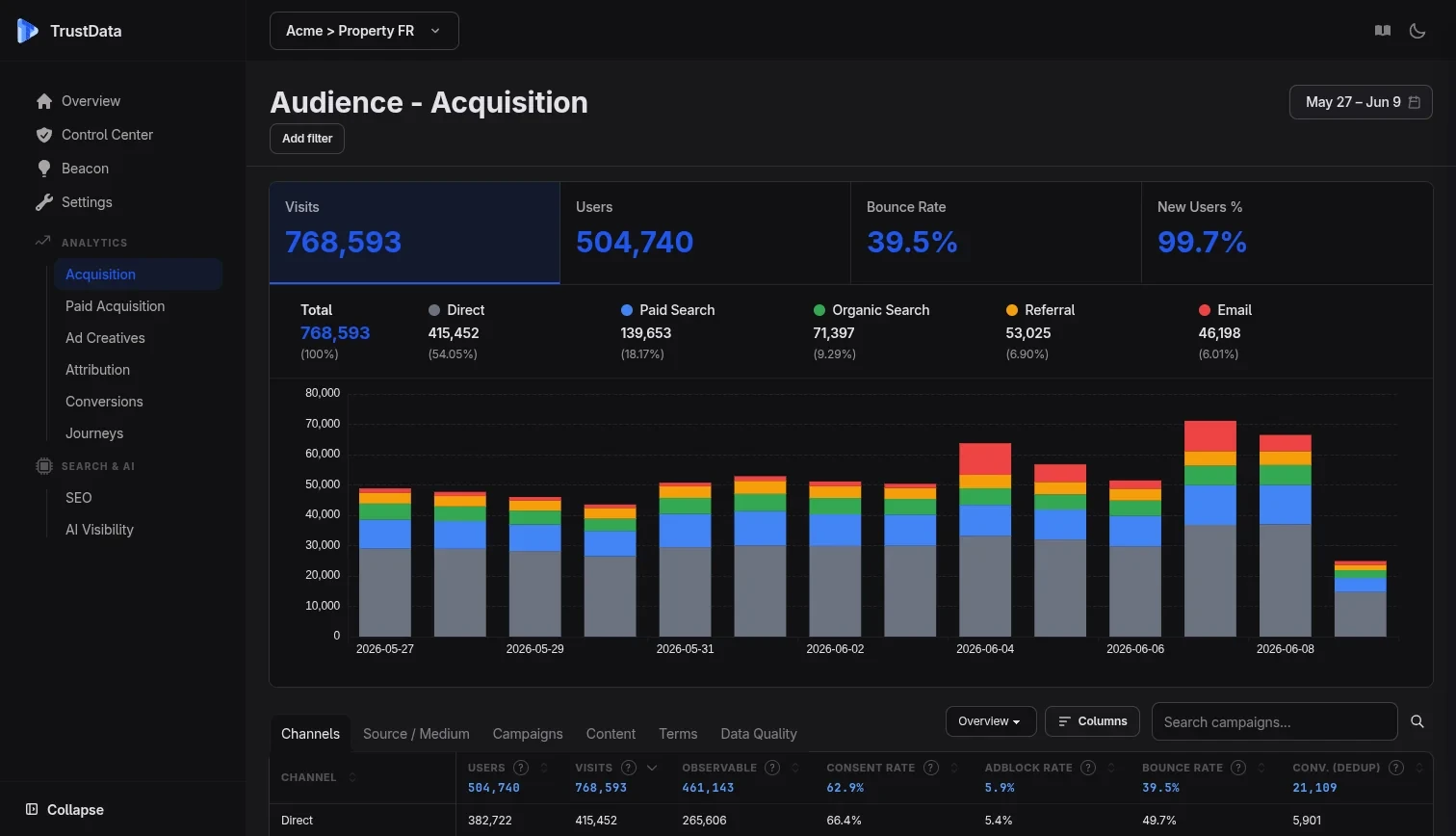
Task: Click help icon next to Consent Rate
Action: pyautogui.click(x=931, y=768)
